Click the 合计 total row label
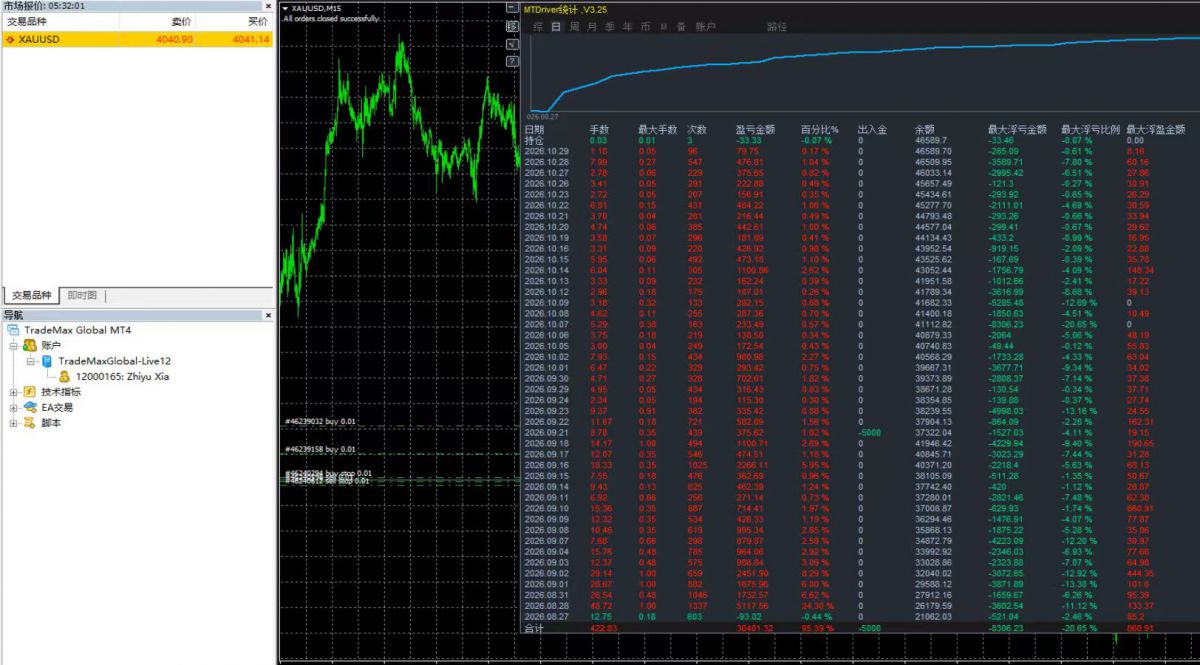Image resolution: width=1200 pixels, height=665 pixels. tap(534, 629)
